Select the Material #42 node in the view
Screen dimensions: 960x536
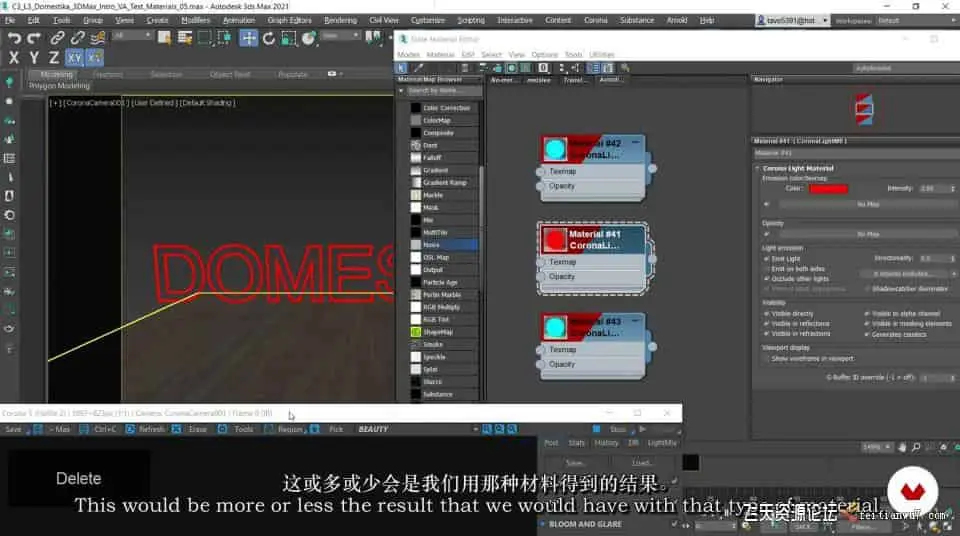point(593,168)
